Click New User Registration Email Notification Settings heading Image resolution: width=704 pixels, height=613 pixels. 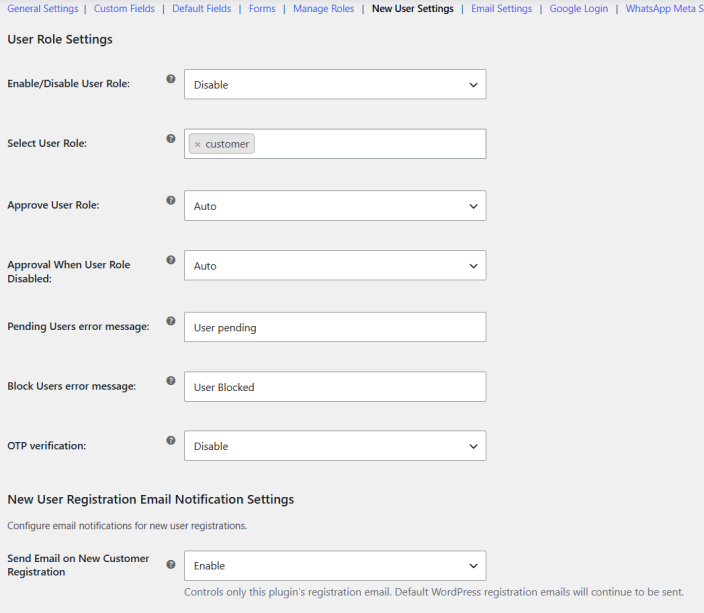151,499
